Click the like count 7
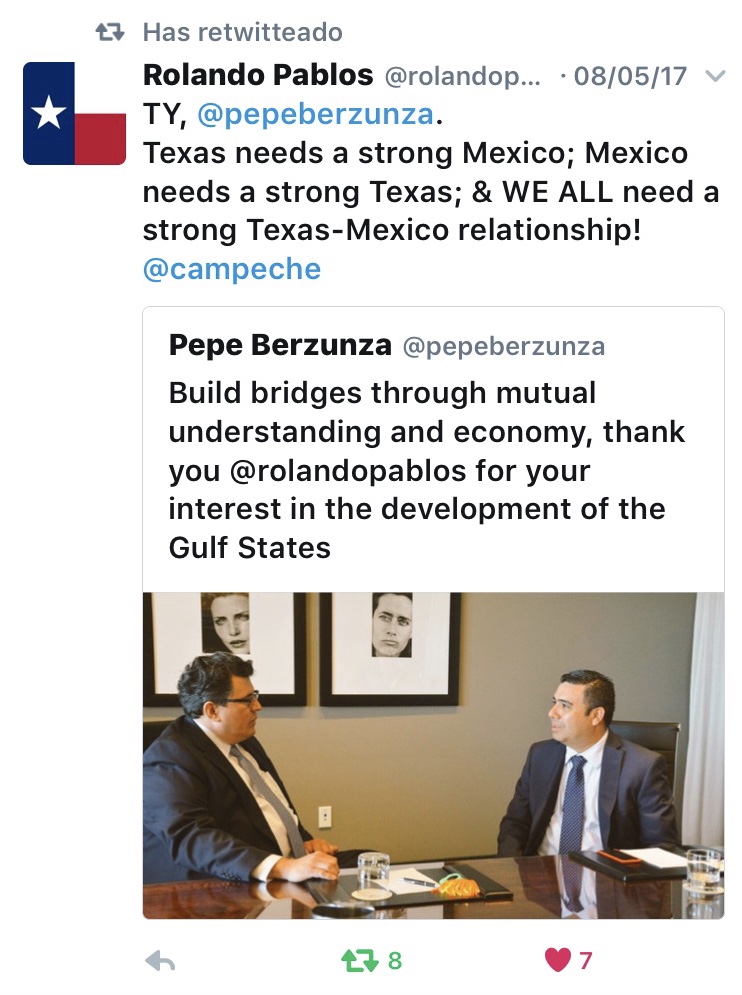The height and width of the screenshot is (995, 742). 585,961
